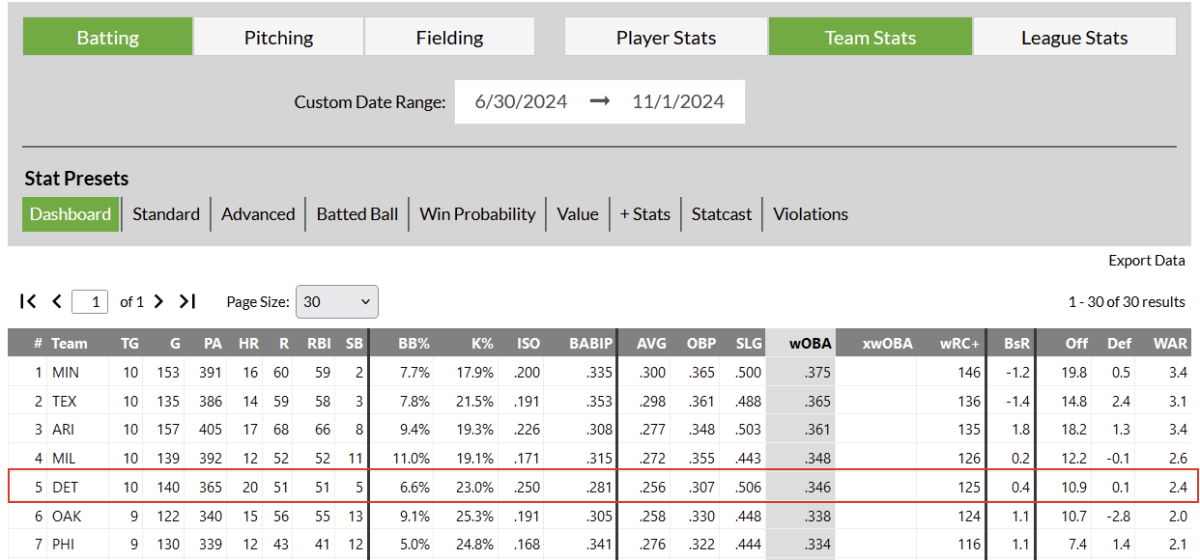The image size is (1200, 560).
Task: Switch to the Fielding tab
Action: [449, 38]
